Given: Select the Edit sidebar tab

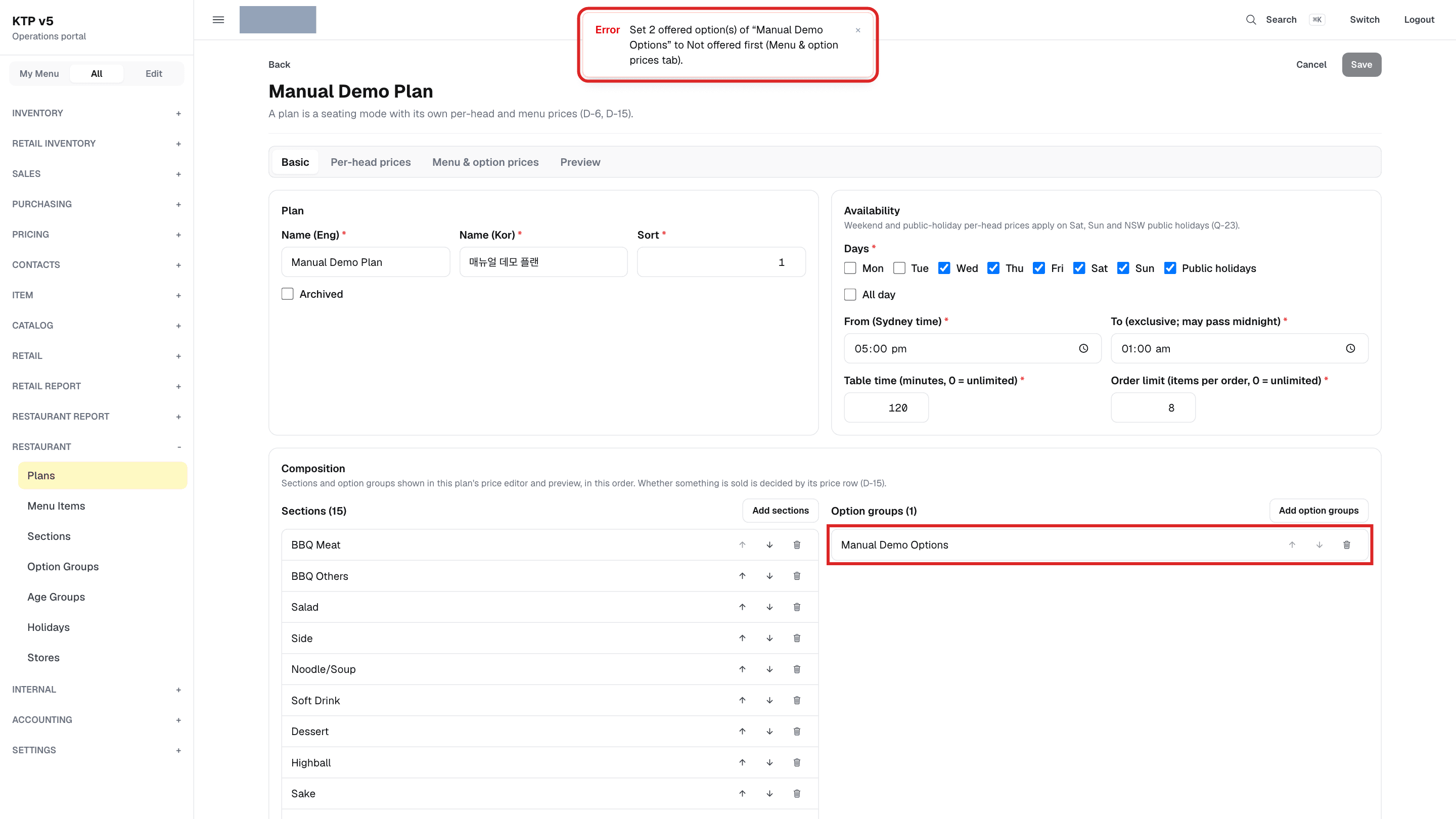Looking at the screenshot, I should click(154, 73).
